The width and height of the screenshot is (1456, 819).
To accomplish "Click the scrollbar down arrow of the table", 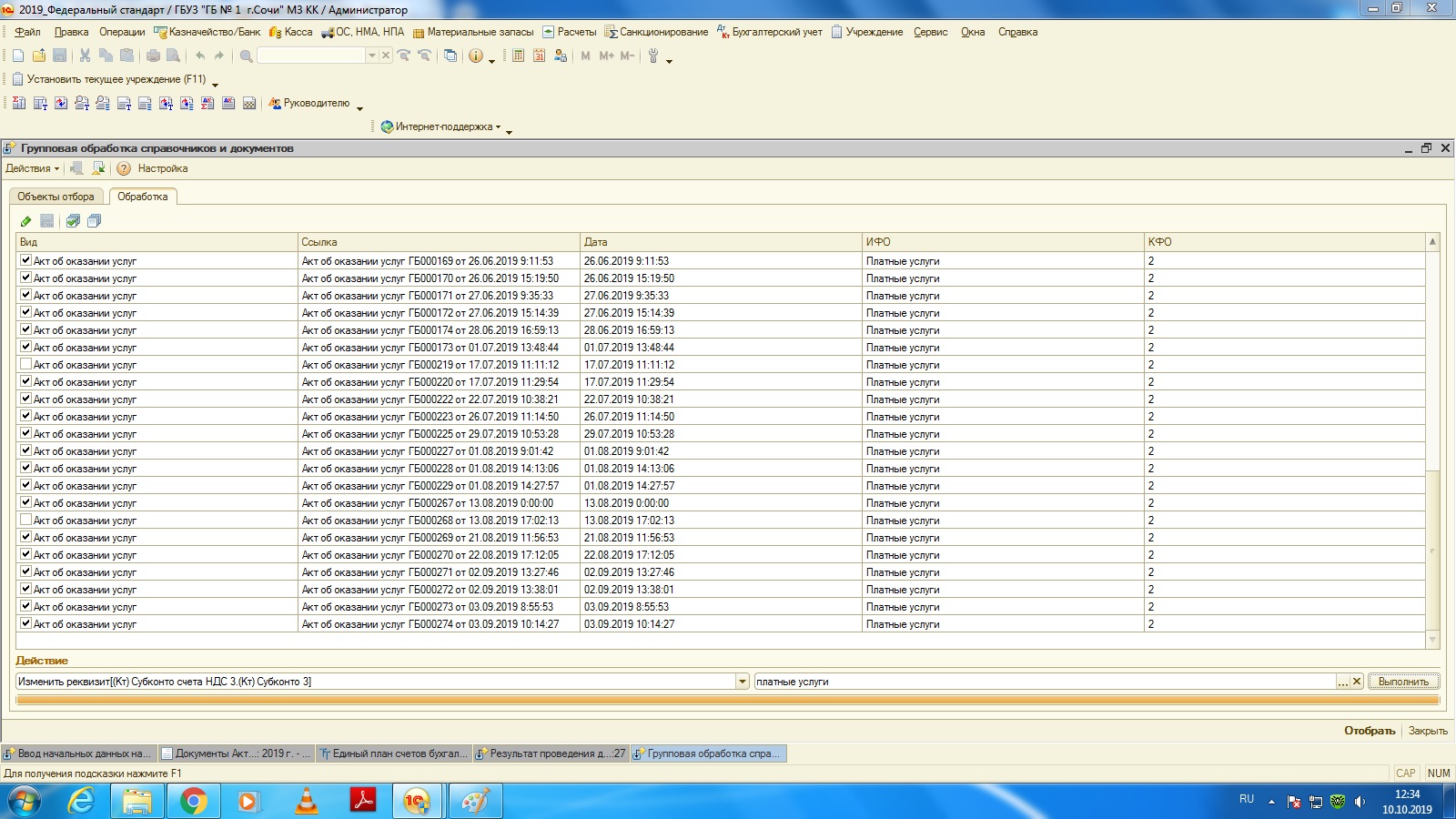I will [1432, 641].
